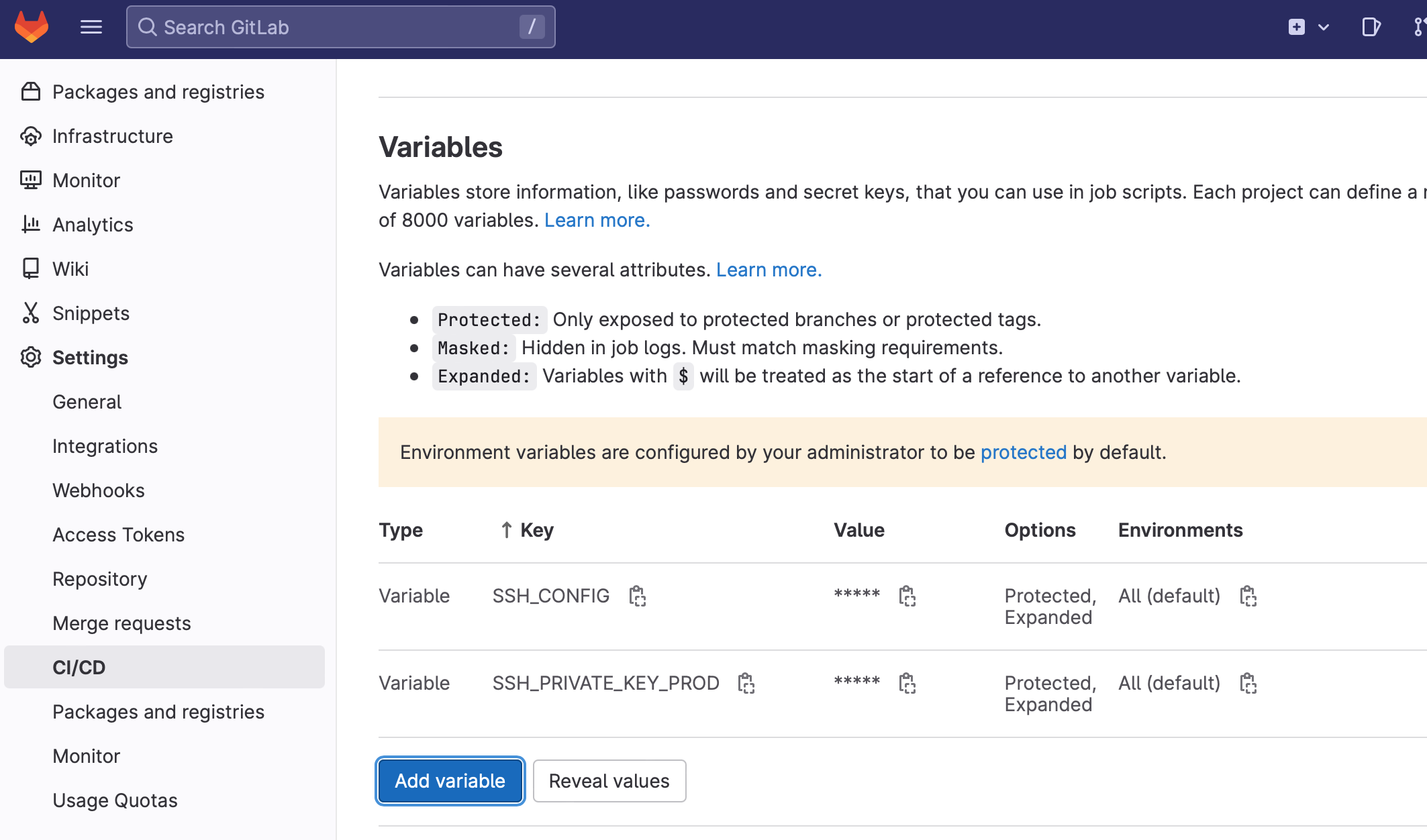
Task: Copy the SSH_CONFIG variable value
Action: tap(907, 596)
